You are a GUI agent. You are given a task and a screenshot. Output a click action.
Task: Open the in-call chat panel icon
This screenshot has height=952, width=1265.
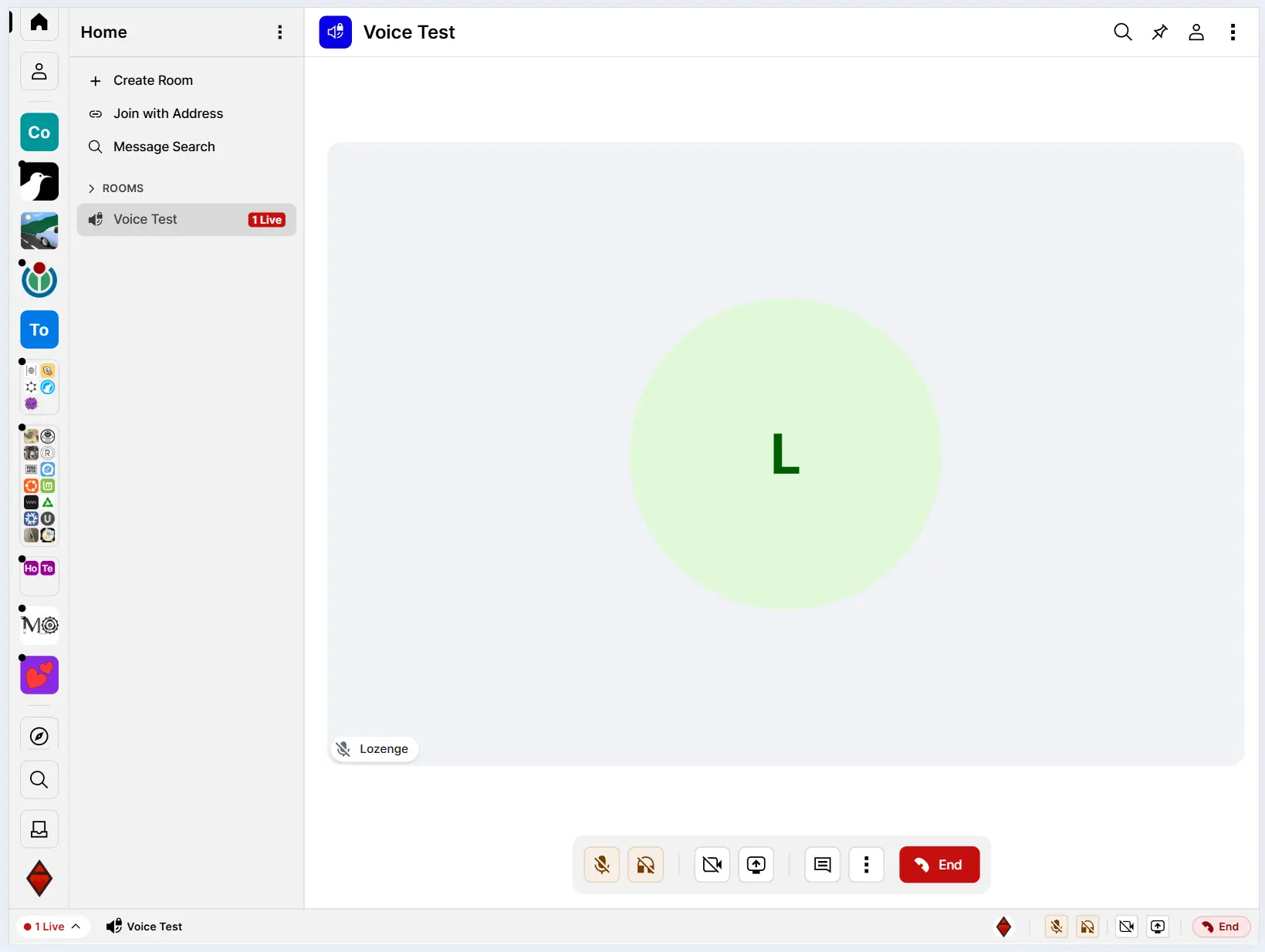point(821,865)
